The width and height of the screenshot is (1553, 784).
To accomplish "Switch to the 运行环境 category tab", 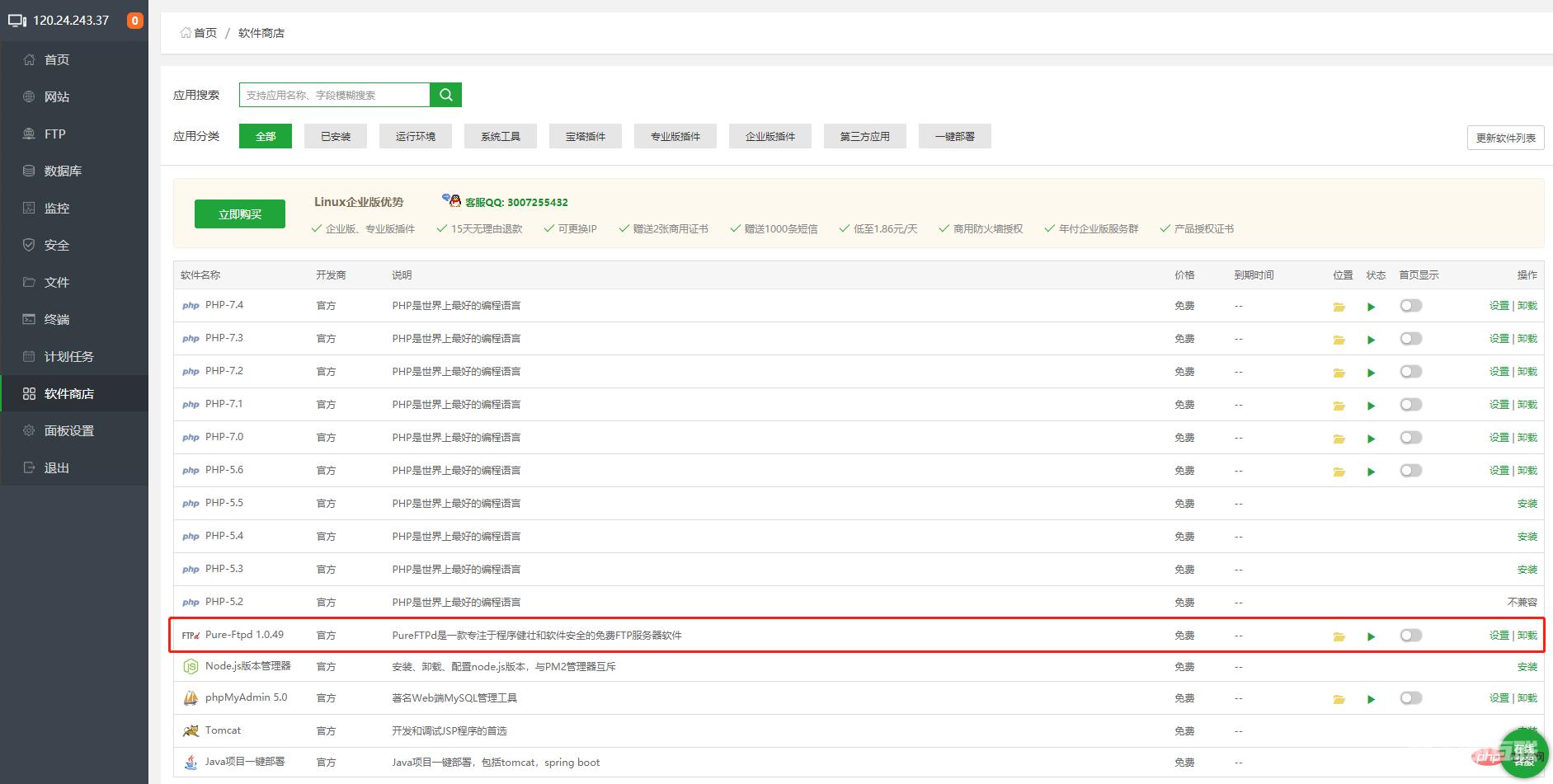I will pyautogui.click(x=415, y=136).
